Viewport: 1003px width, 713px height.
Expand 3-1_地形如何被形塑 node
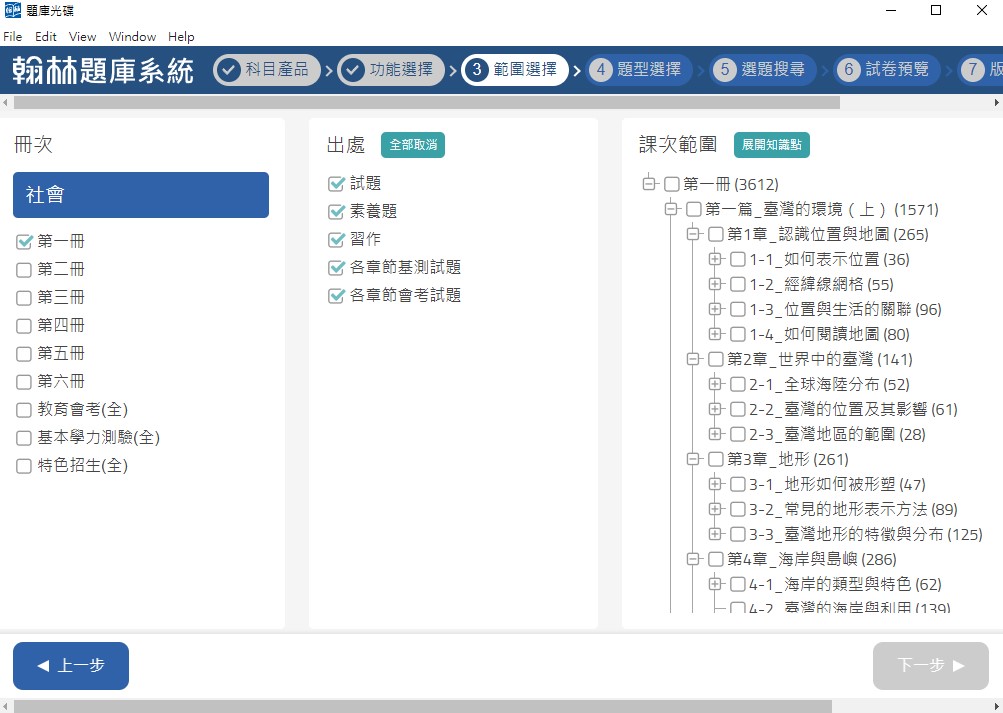click(x=715, y=484)
